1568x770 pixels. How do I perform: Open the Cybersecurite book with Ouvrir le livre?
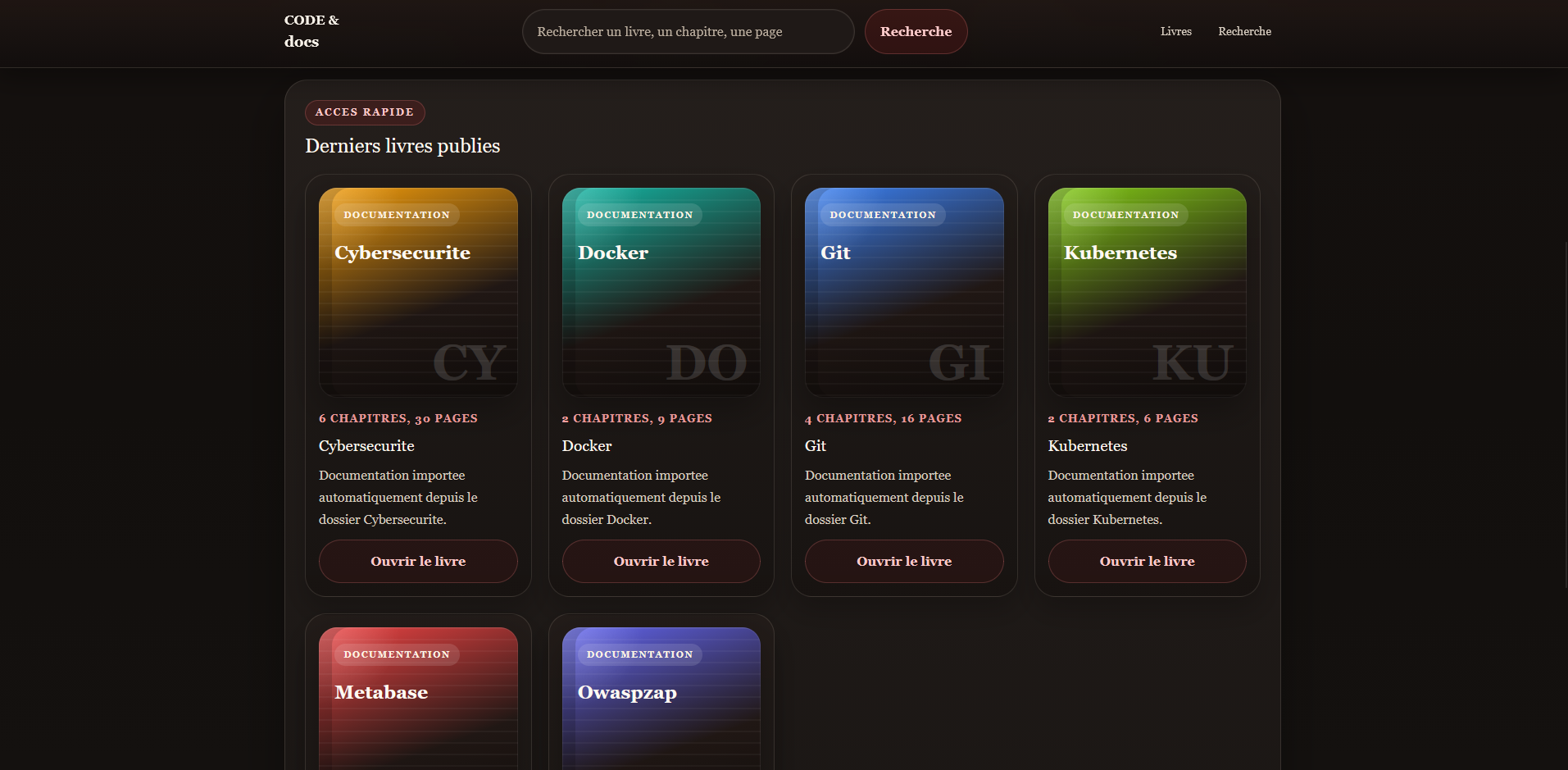pyautogui.click(x=418, y=562)
